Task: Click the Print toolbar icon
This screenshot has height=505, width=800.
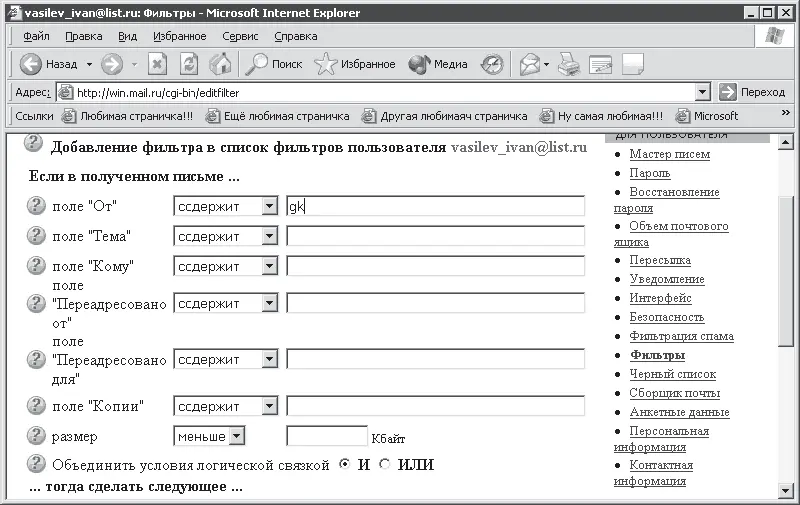Action: tap(568, 64)
